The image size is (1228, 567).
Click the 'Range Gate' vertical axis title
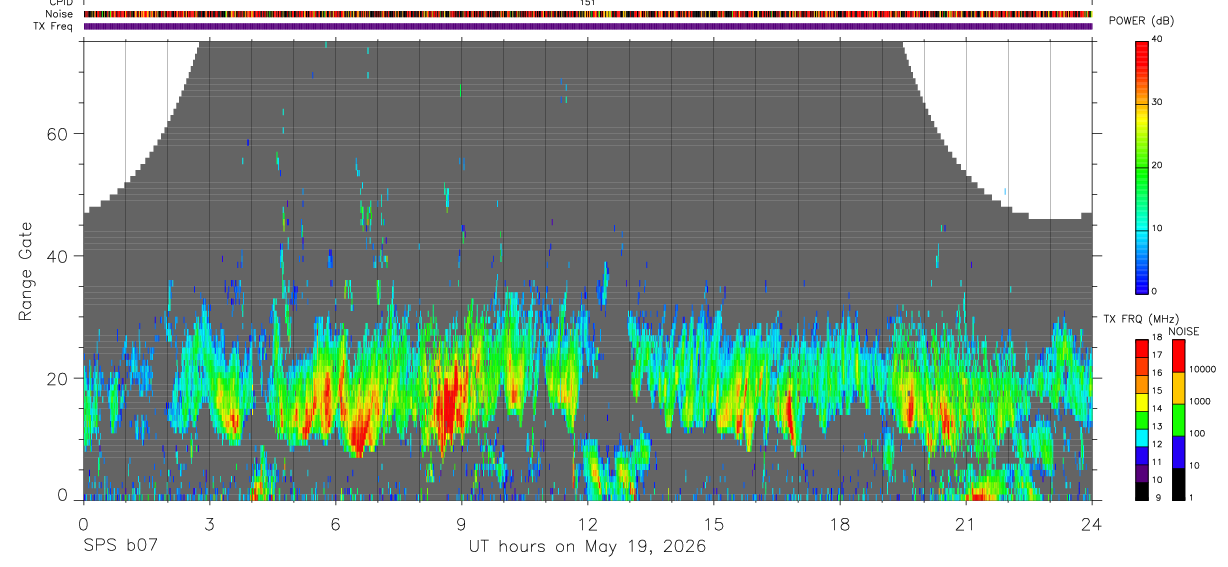25,272
